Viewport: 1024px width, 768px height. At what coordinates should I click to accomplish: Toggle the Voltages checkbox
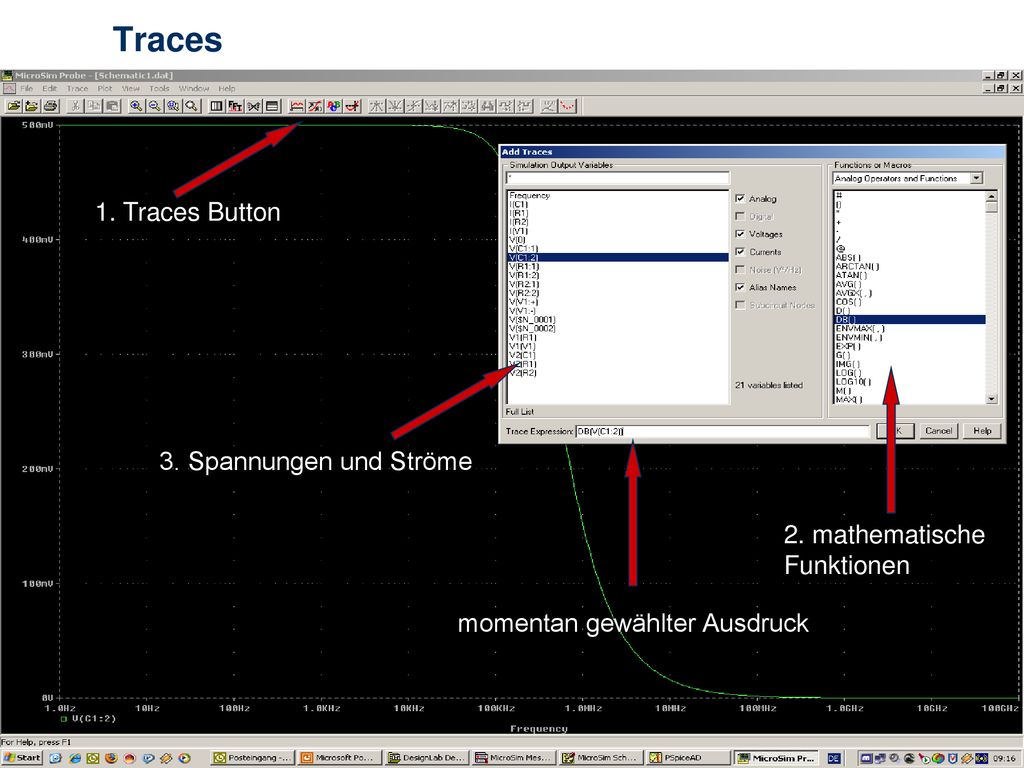(740, 234)
